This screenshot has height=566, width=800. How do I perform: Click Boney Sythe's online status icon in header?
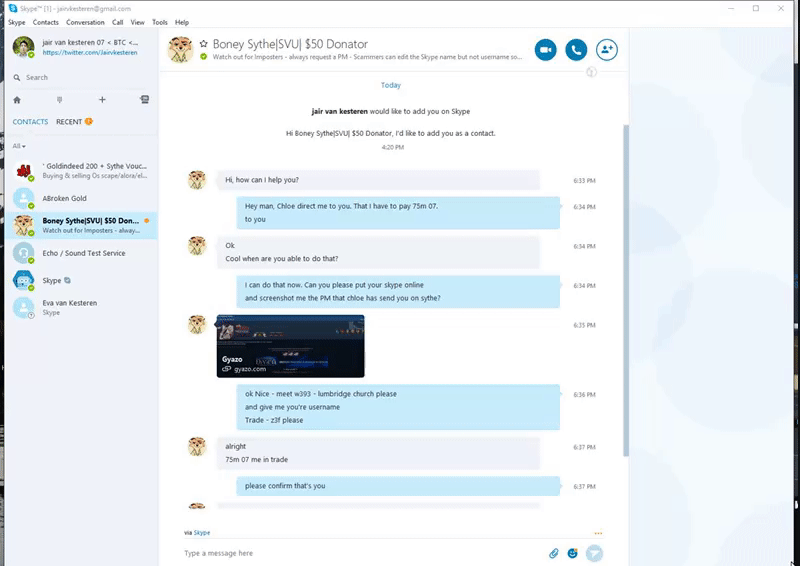tap(204, 57)
